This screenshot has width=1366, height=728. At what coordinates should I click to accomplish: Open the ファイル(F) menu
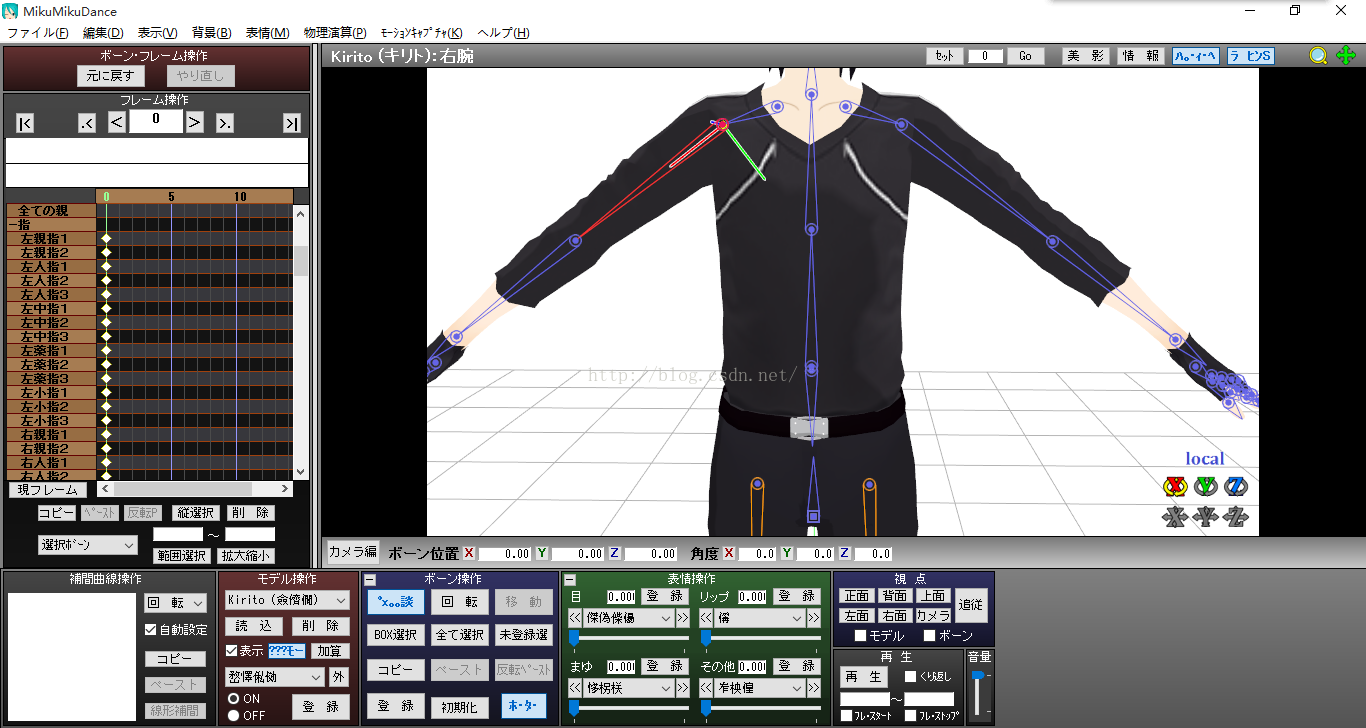click(37, 33)
